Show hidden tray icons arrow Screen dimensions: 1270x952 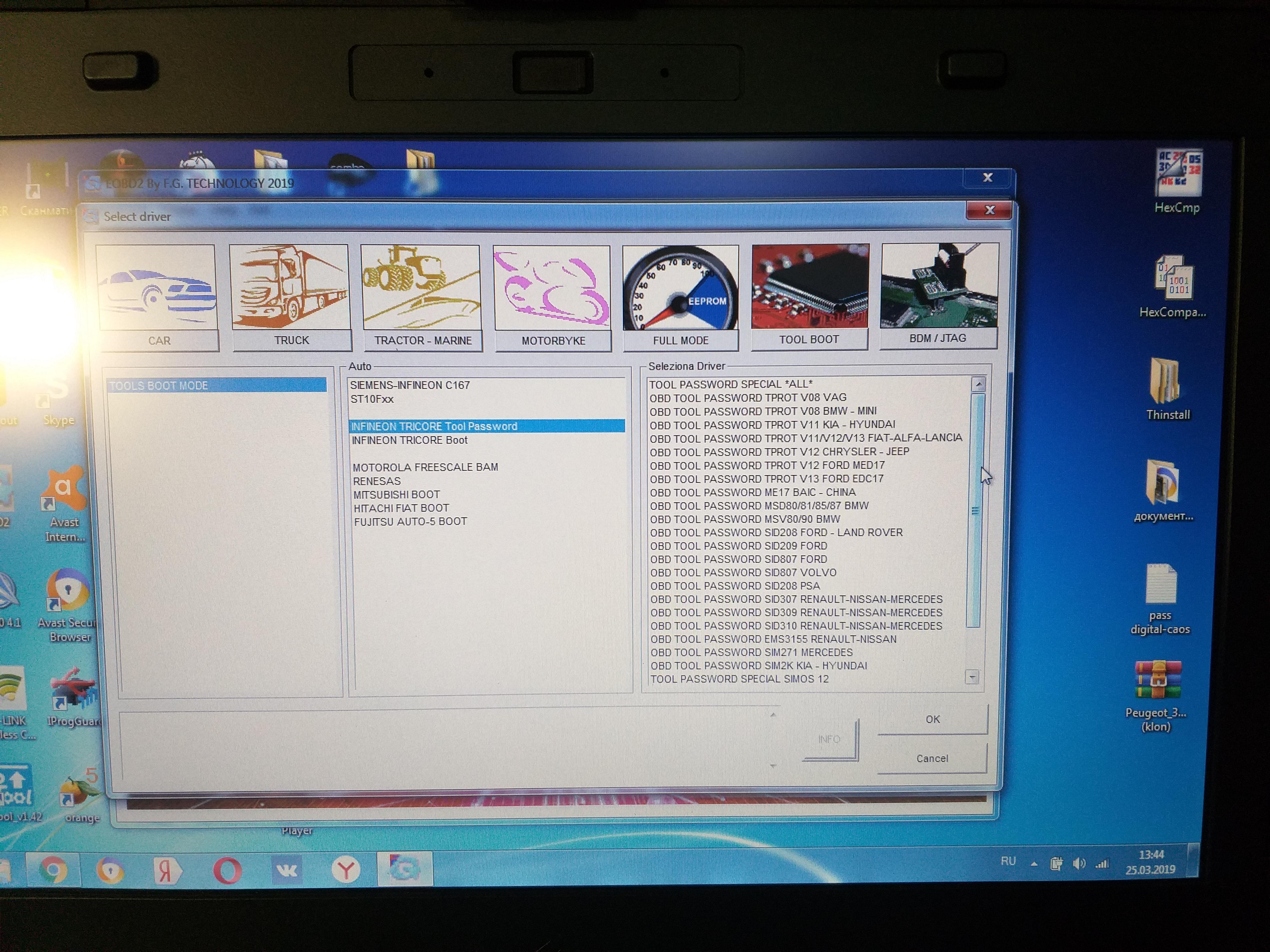[x=1034, y=863]
